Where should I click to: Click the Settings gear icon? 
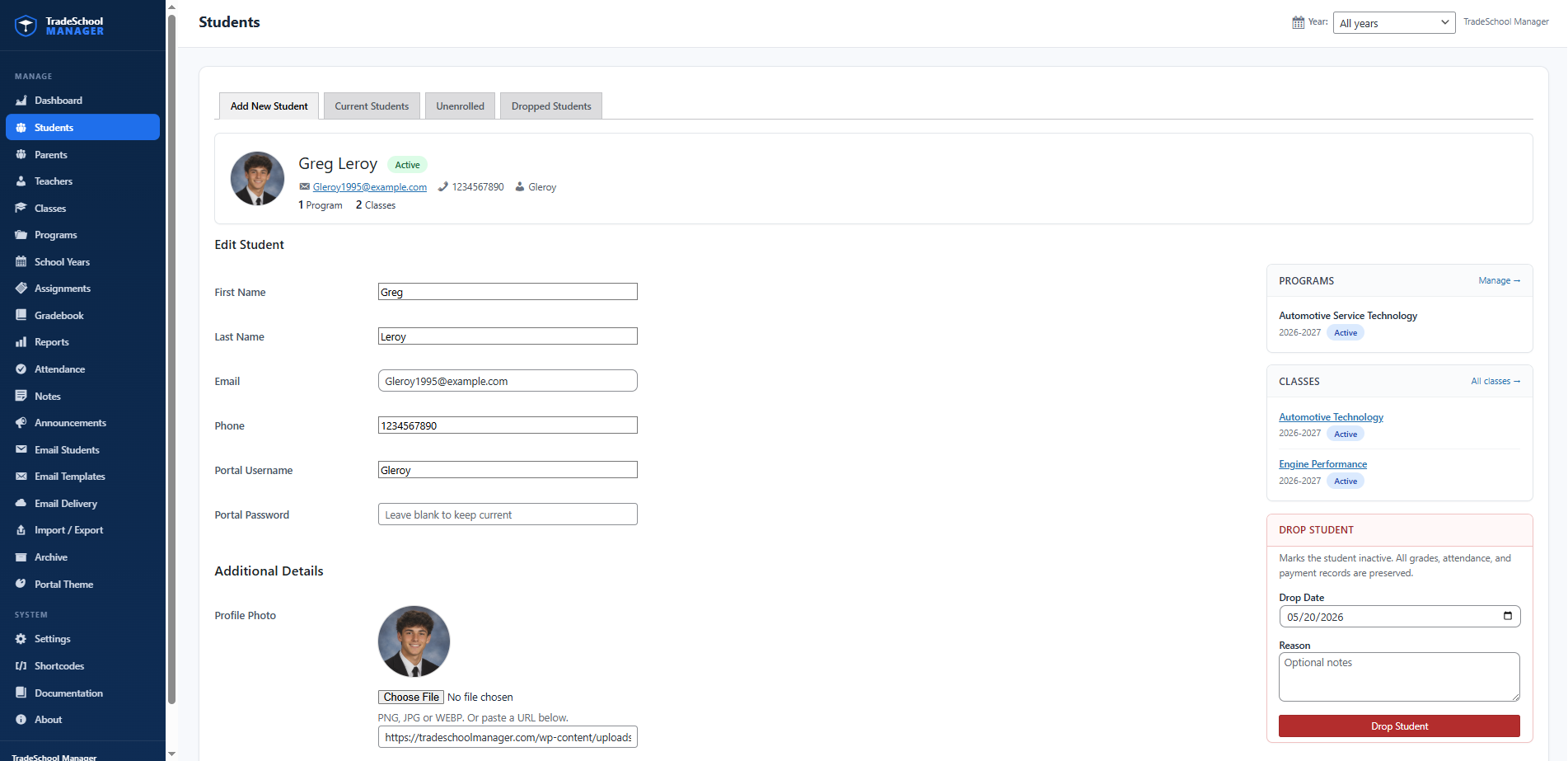(21, 639)
